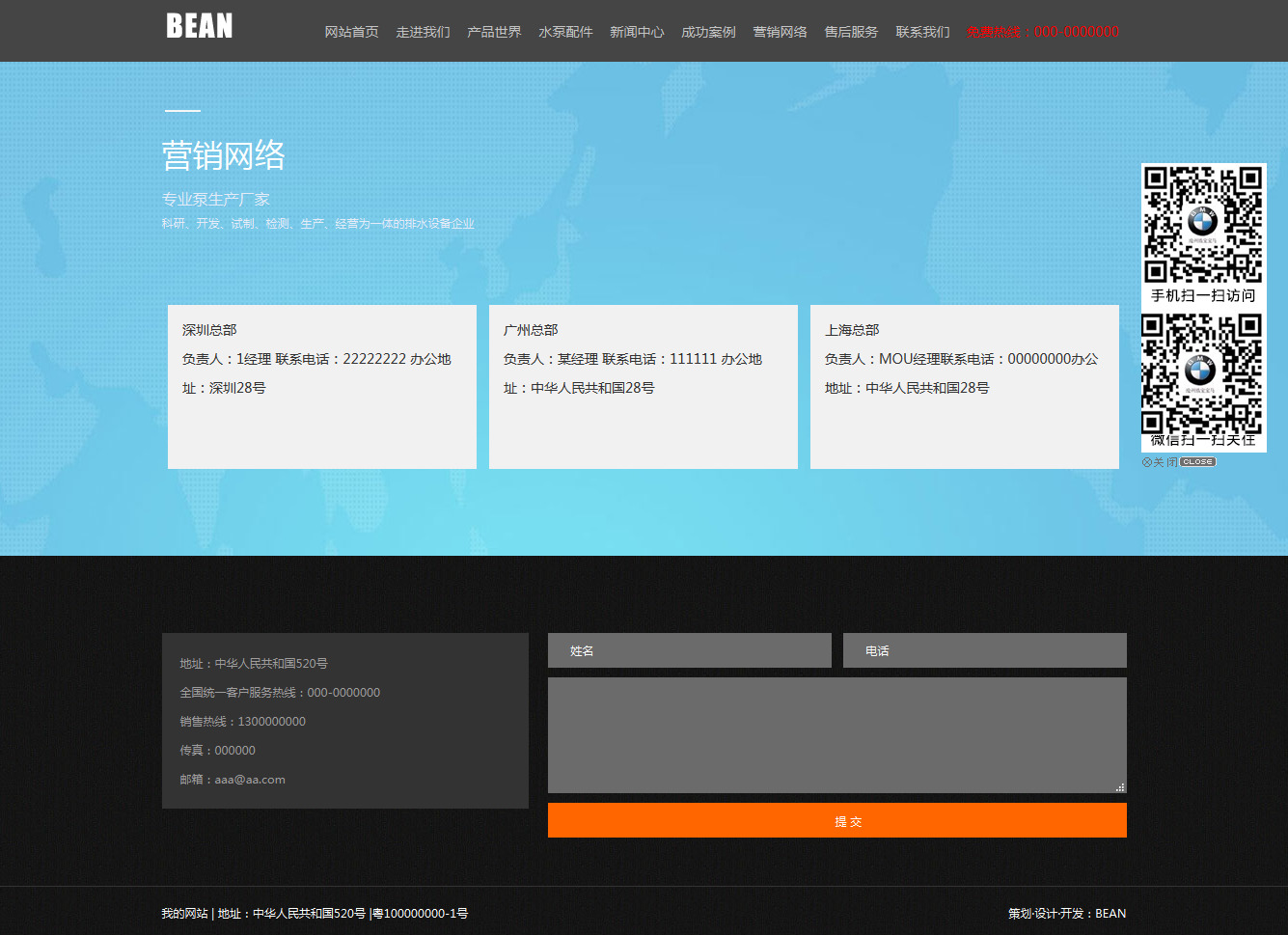The image size is (1288, 935).
Task: Open 产品世界 in navigation
Action: pyautogui.click(x=494, y=32)
